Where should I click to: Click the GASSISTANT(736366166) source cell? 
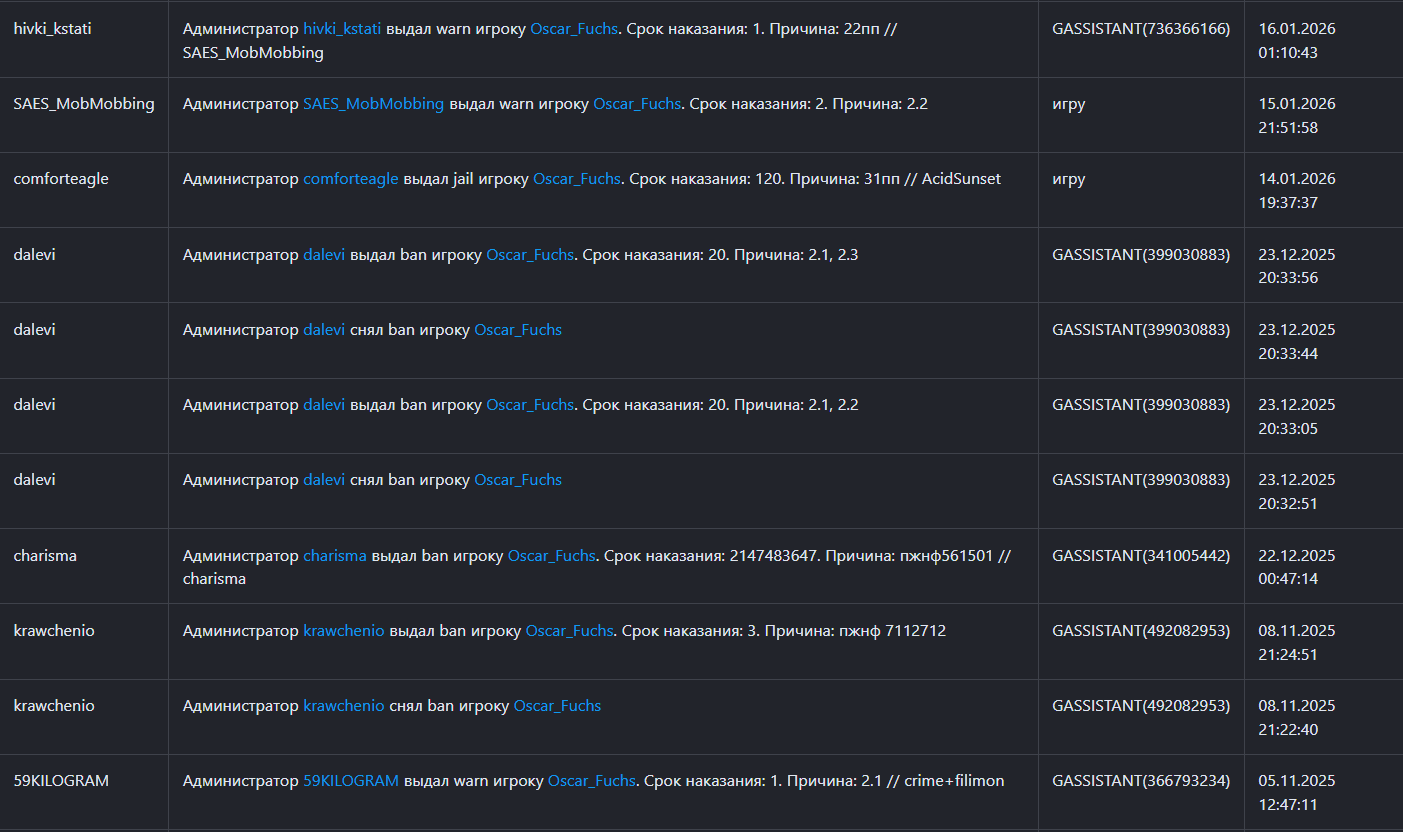[1141, 29]
